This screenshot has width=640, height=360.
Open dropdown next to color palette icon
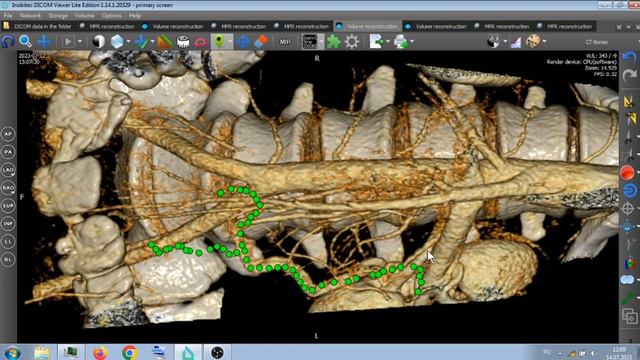click(x=544, y=41)
